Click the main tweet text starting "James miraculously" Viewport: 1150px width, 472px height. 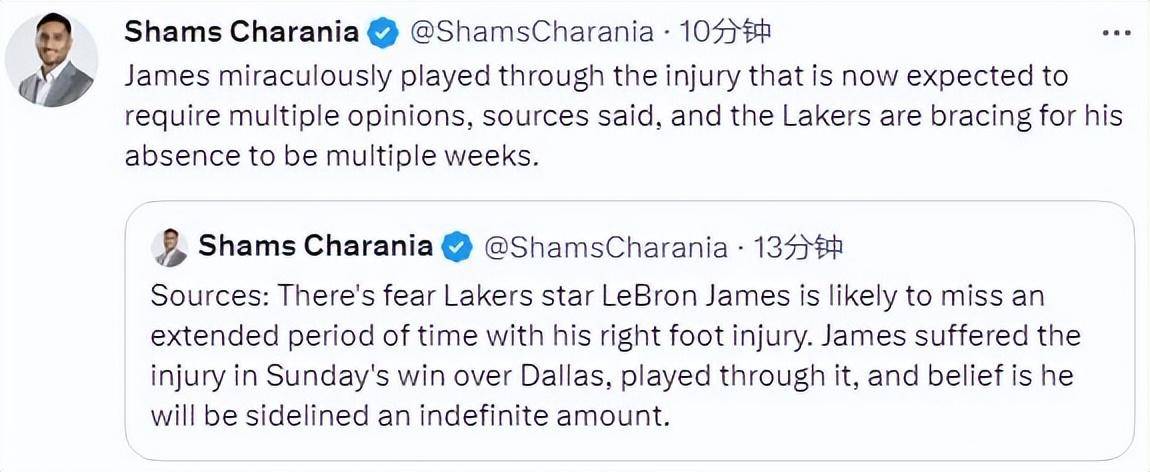[597, 76]
